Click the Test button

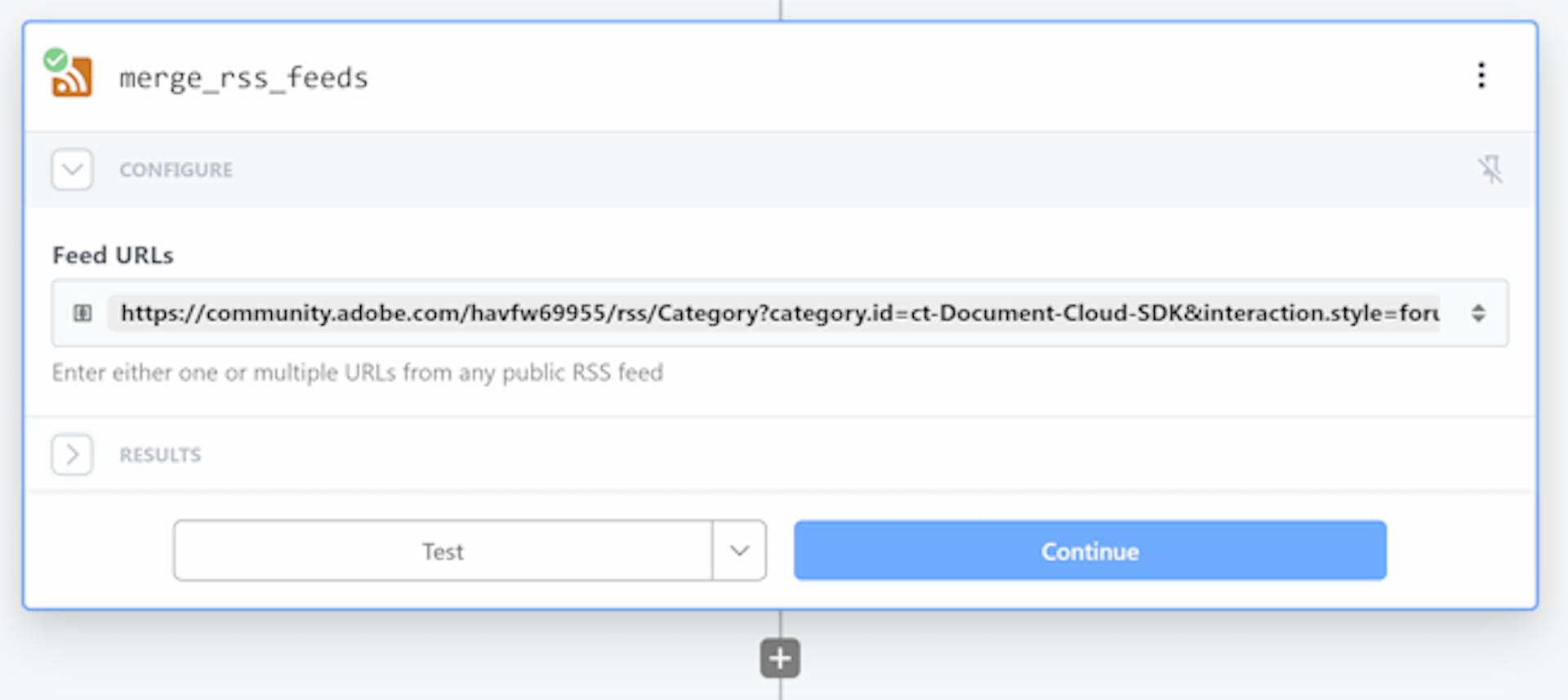click(x=443, y=551)
